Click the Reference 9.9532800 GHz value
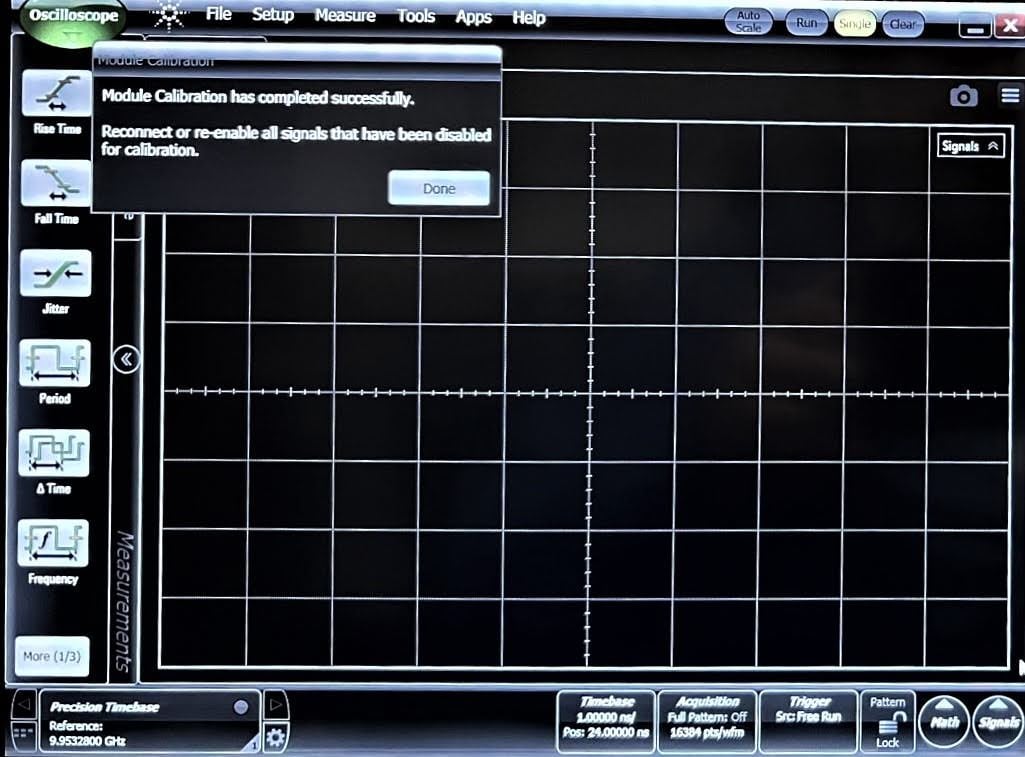 87,741
